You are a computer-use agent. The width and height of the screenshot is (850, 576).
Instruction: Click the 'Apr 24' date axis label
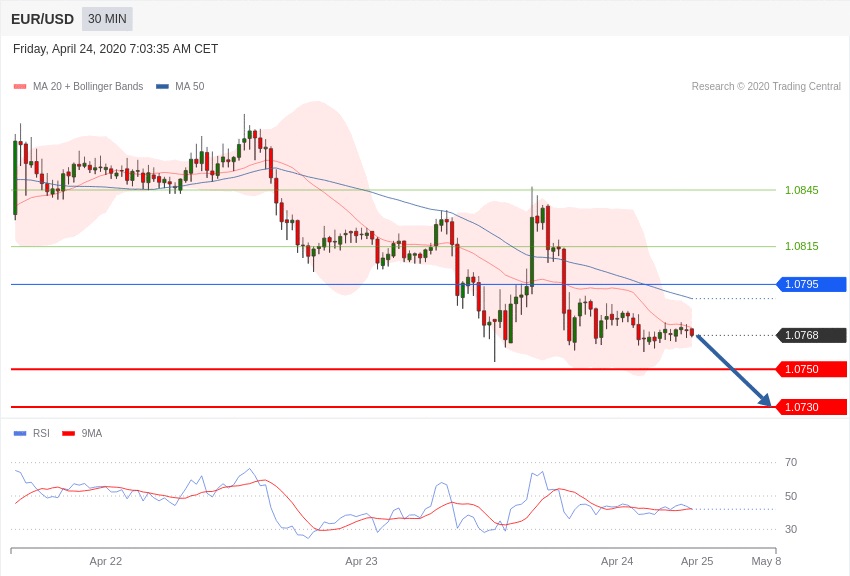(x=617, y=561)
